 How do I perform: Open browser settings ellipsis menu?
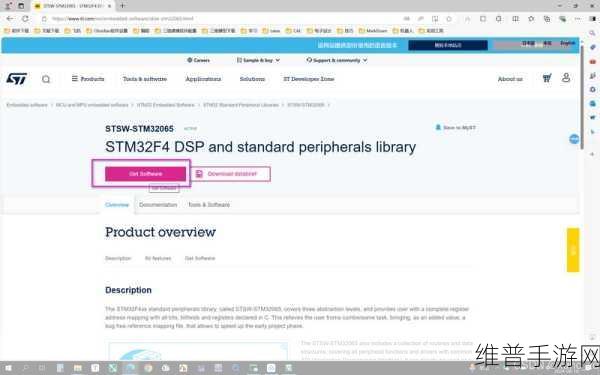[577, 18]
